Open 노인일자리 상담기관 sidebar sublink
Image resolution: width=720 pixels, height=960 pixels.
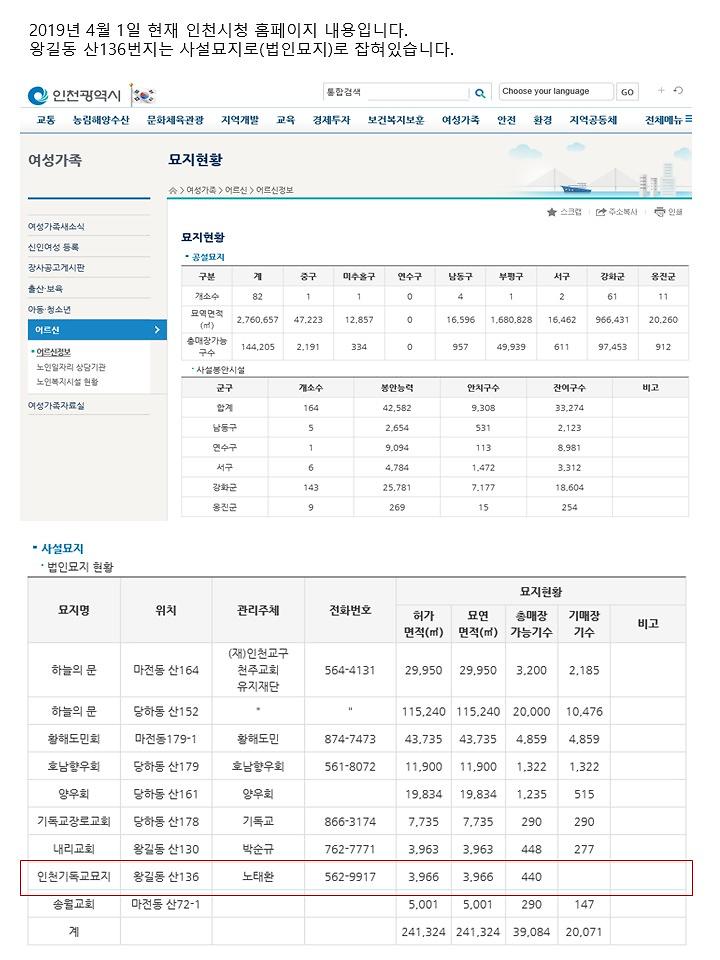tap(71, 367)
